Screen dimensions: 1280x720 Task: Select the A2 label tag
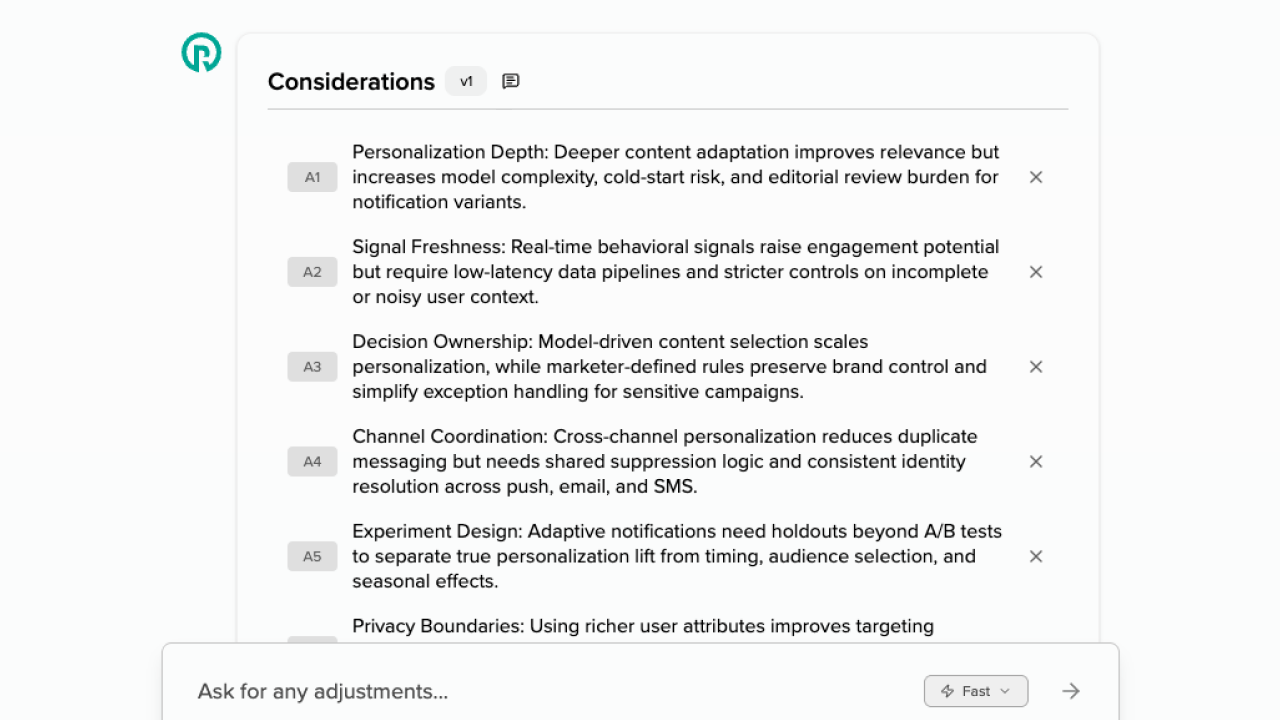[x=313, y=272]
